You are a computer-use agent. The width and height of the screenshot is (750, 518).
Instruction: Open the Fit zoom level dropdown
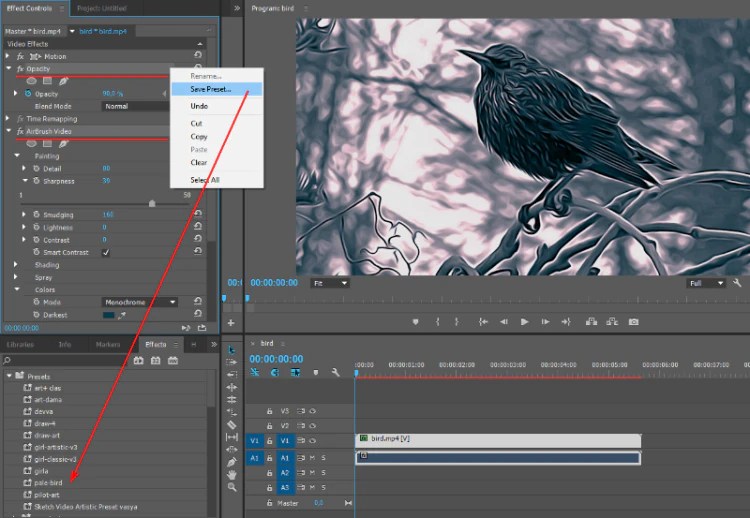point(330,283)
